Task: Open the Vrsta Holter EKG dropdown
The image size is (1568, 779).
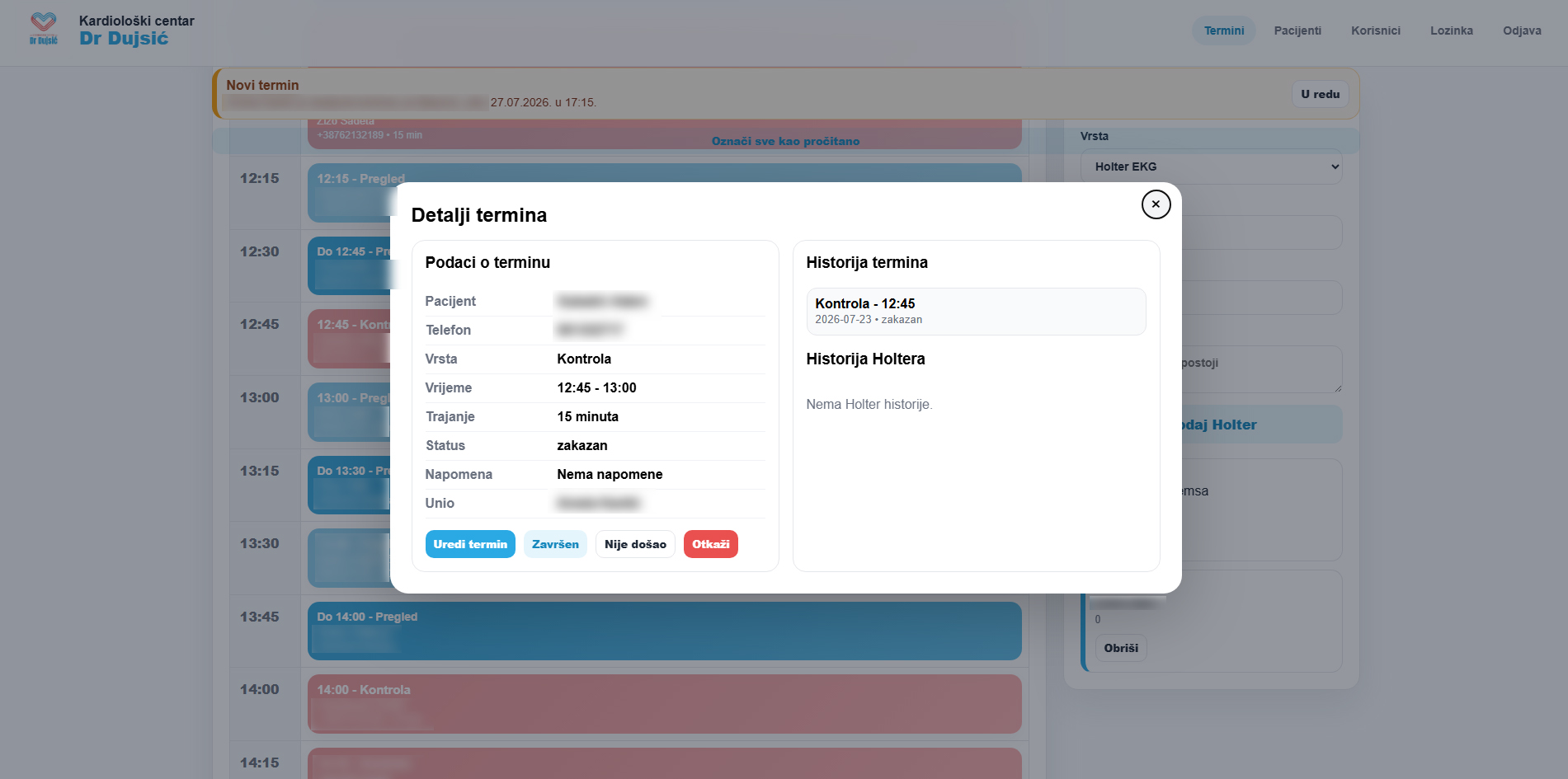Action: tap(1211, 167)
